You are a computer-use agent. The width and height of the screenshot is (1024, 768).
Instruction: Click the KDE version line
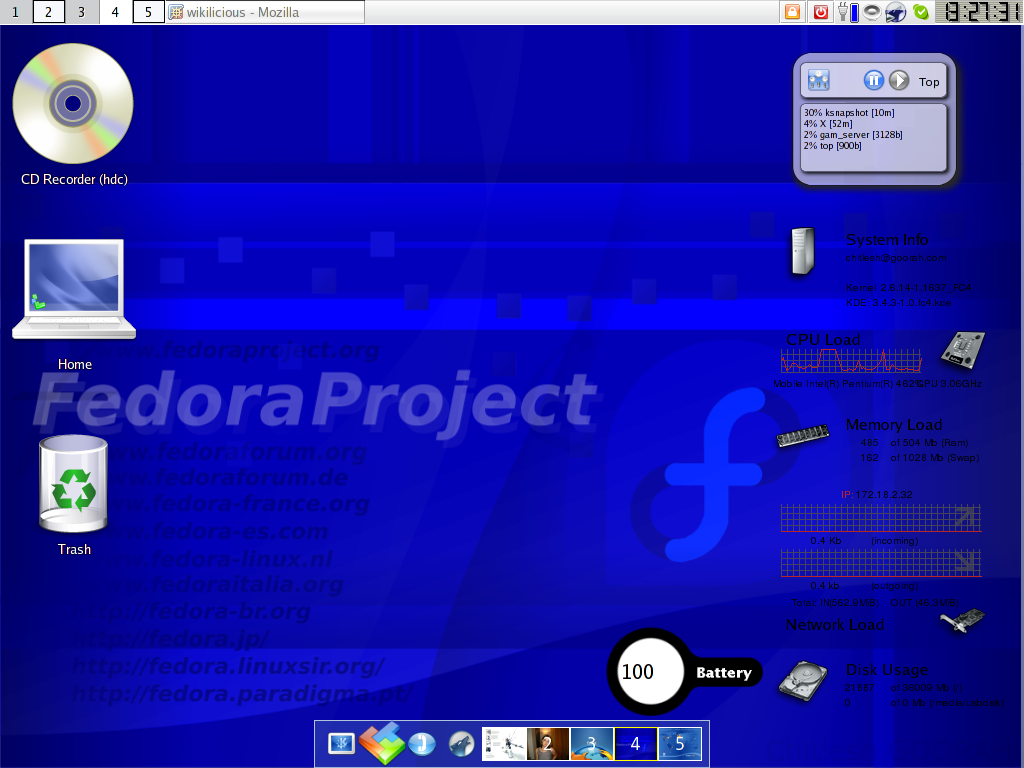[898, 302]
